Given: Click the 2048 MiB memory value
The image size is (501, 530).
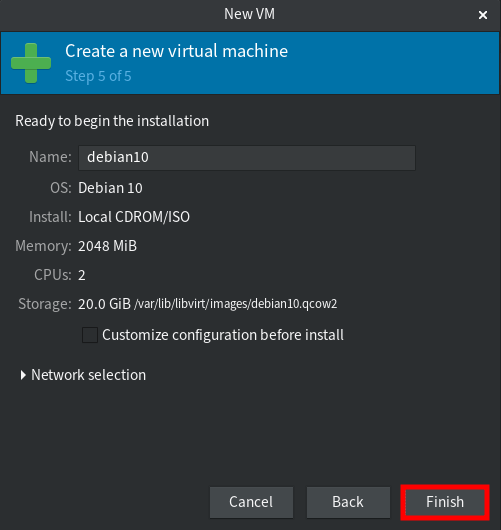Looking at the screenshot, I should [108, 246].
